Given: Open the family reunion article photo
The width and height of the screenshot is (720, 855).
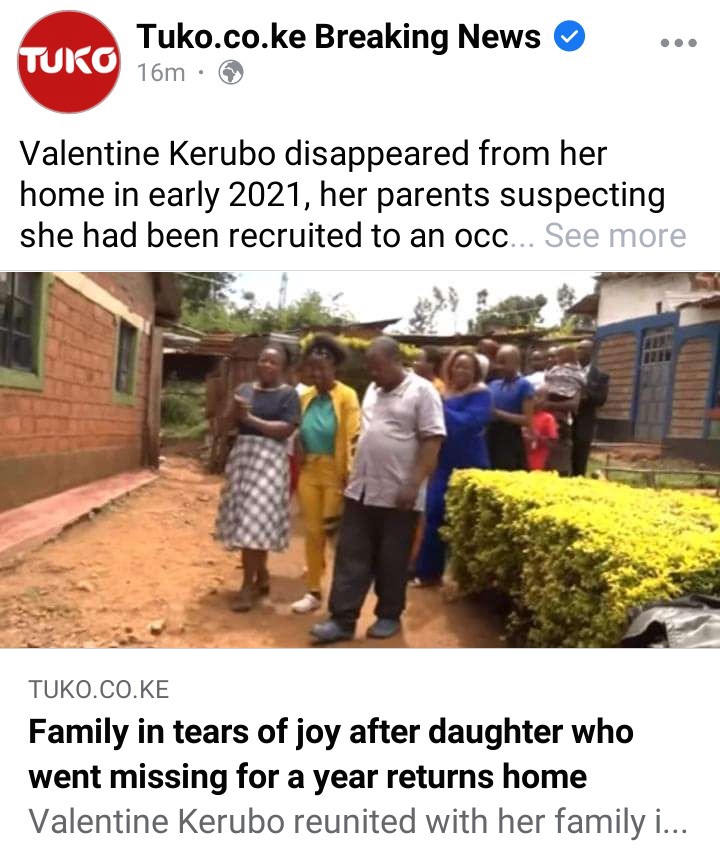Looking at the screenshot, I should point(360,460).
